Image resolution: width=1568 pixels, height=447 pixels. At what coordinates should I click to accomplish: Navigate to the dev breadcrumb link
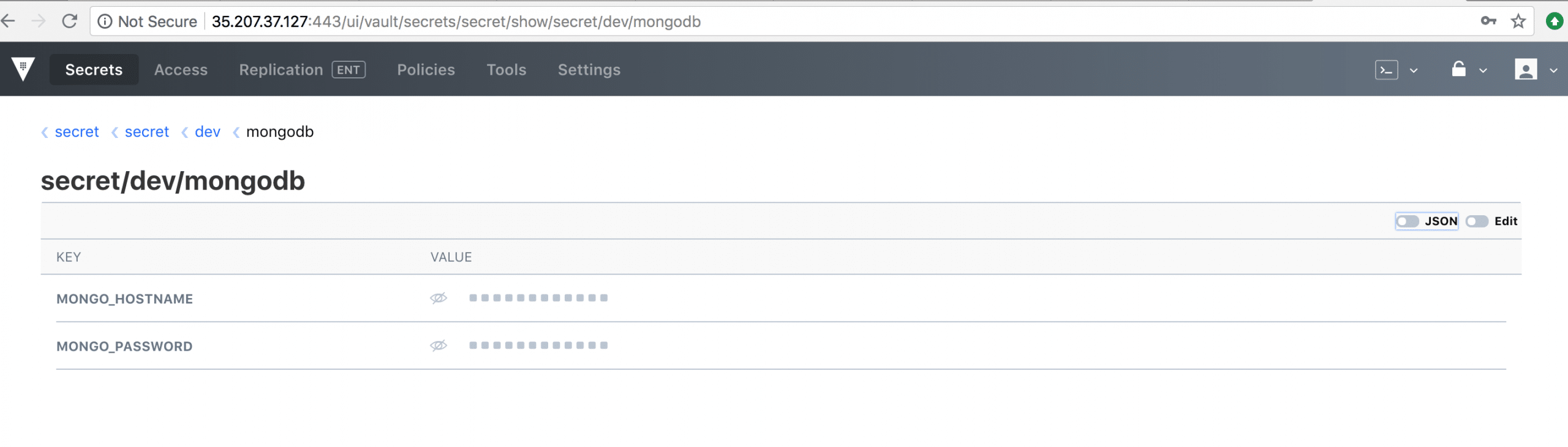[208, 131]
